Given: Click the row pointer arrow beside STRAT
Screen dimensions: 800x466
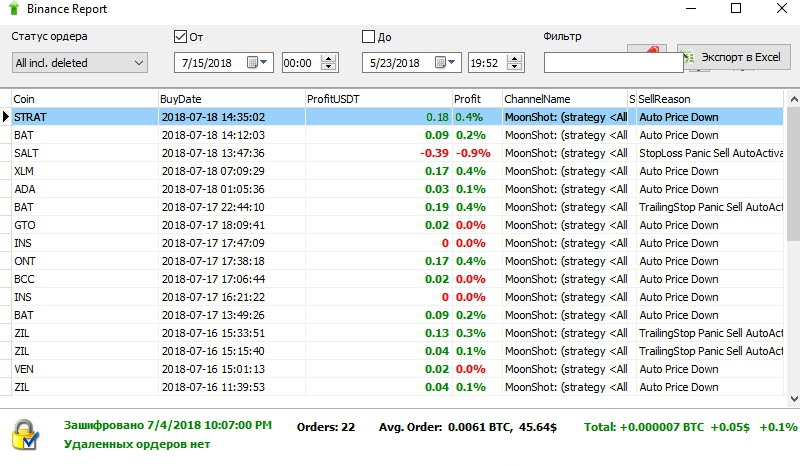Looking at the screenshot, I should click(x=6, y=116).
